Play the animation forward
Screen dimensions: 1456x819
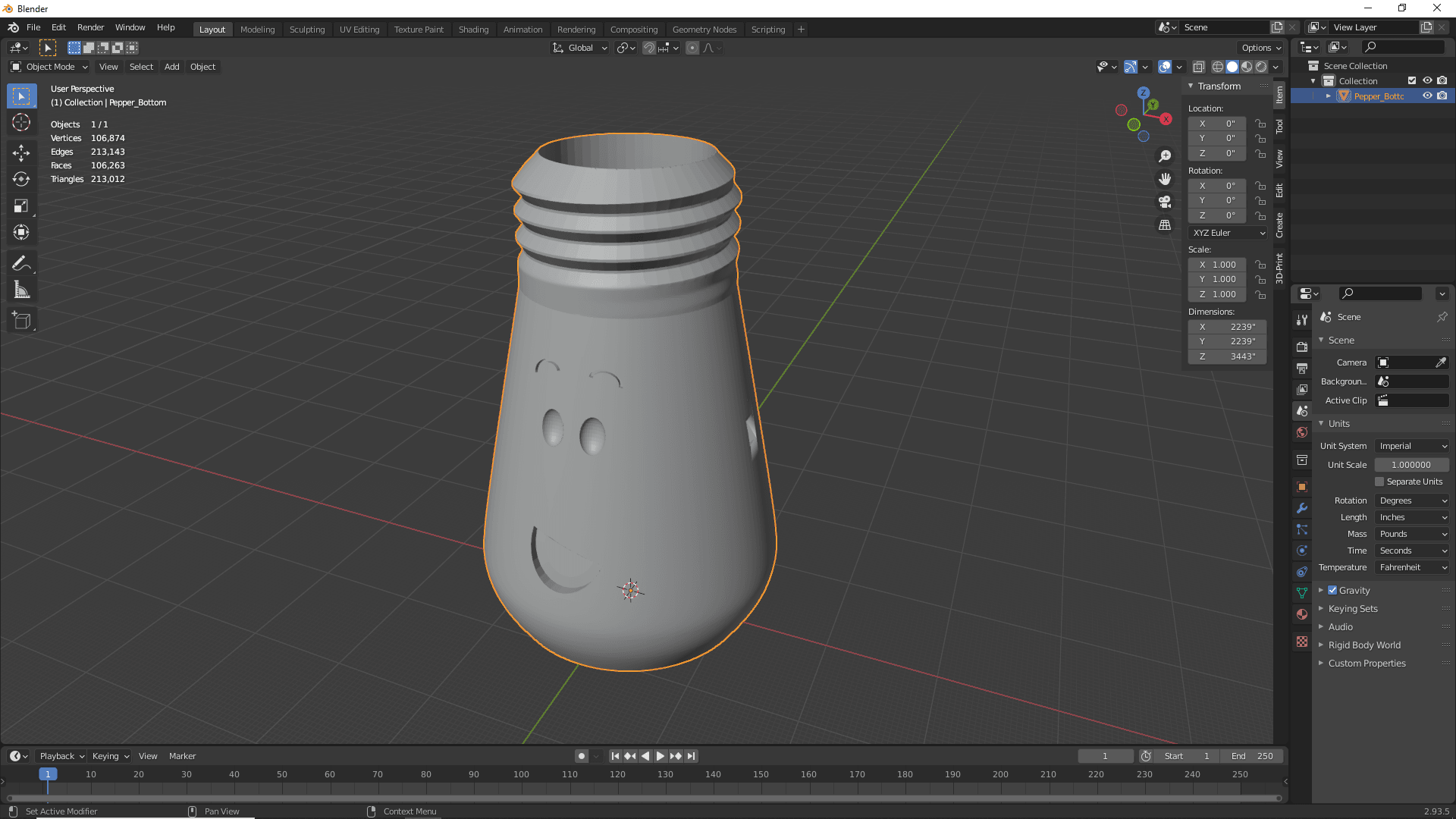(x=661, y=756)
